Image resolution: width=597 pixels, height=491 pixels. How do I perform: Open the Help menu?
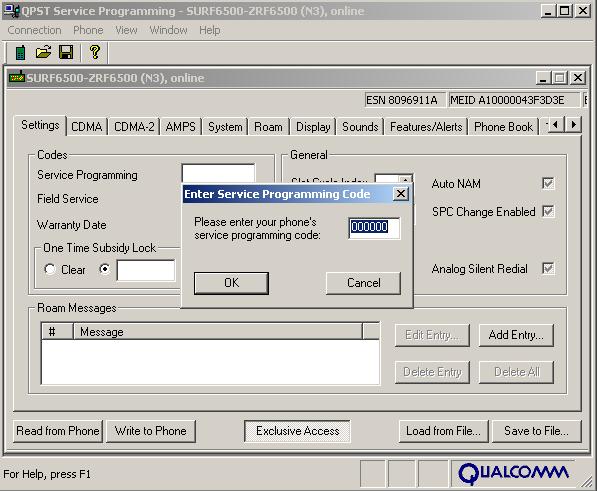pos(209,30)
